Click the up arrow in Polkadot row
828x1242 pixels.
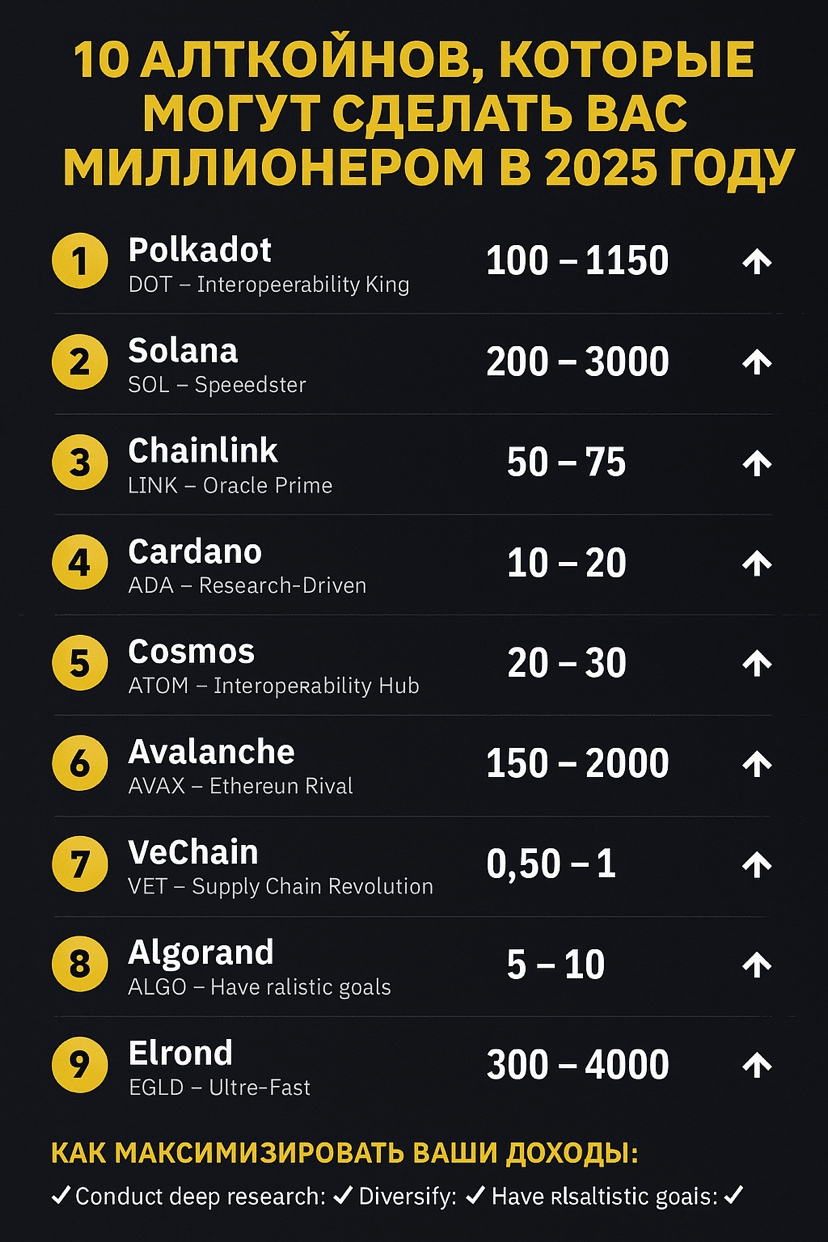[757, 262]
